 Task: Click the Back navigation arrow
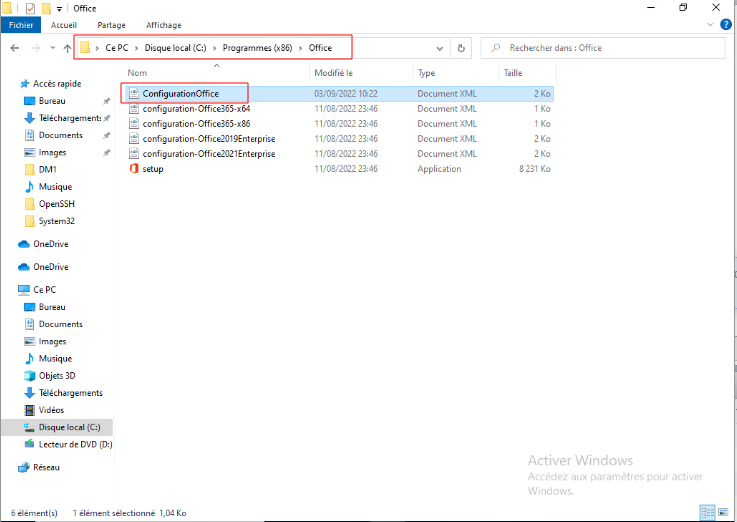point(14,47)
